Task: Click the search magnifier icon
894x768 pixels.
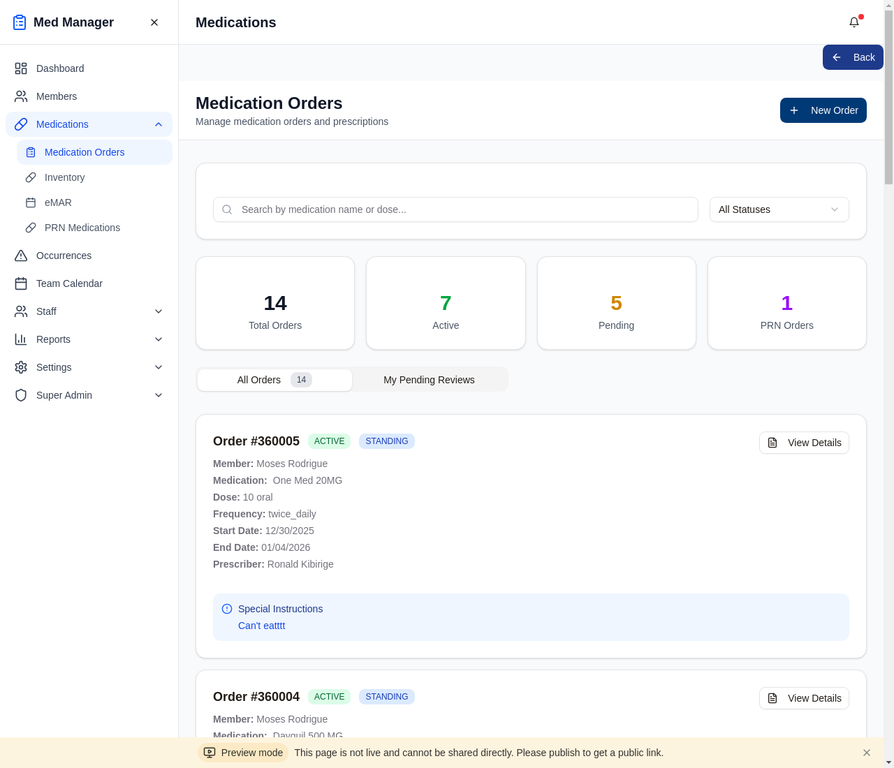Action: click(226, 209)
